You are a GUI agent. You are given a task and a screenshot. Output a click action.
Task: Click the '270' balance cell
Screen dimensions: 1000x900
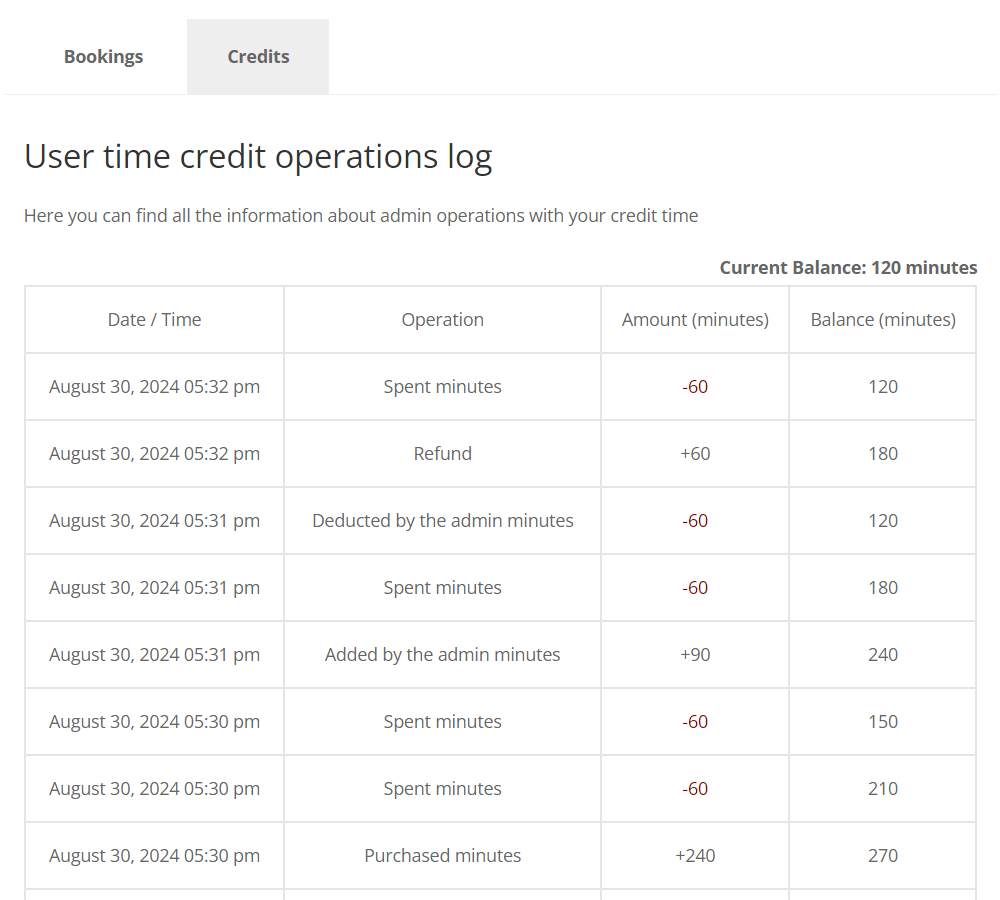coord(883,855)
